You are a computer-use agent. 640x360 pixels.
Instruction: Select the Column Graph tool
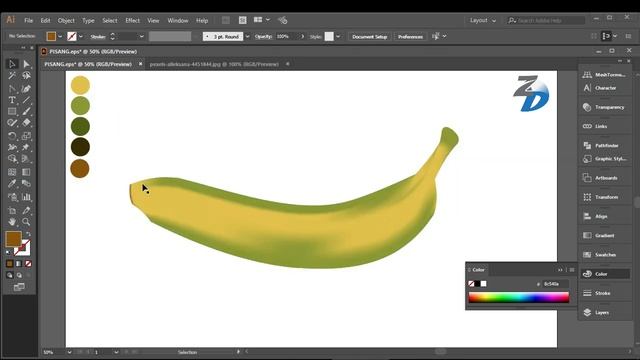click(x=27, y=197)
